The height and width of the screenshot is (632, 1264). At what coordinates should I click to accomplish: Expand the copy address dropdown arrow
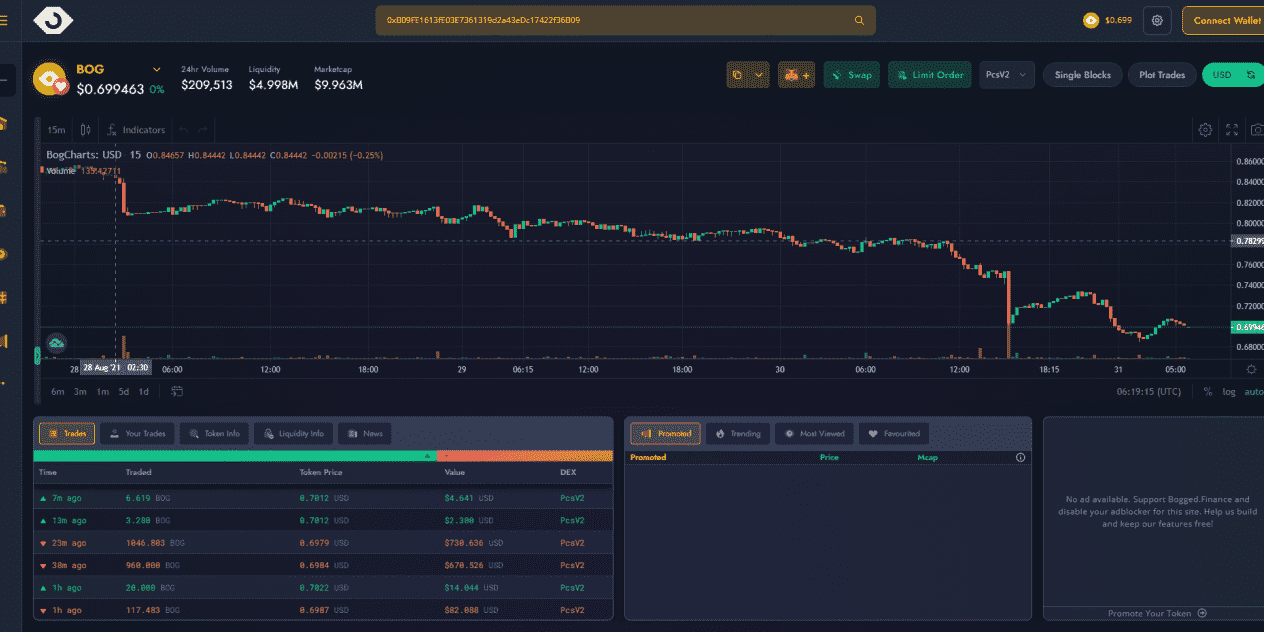[759, 75]
